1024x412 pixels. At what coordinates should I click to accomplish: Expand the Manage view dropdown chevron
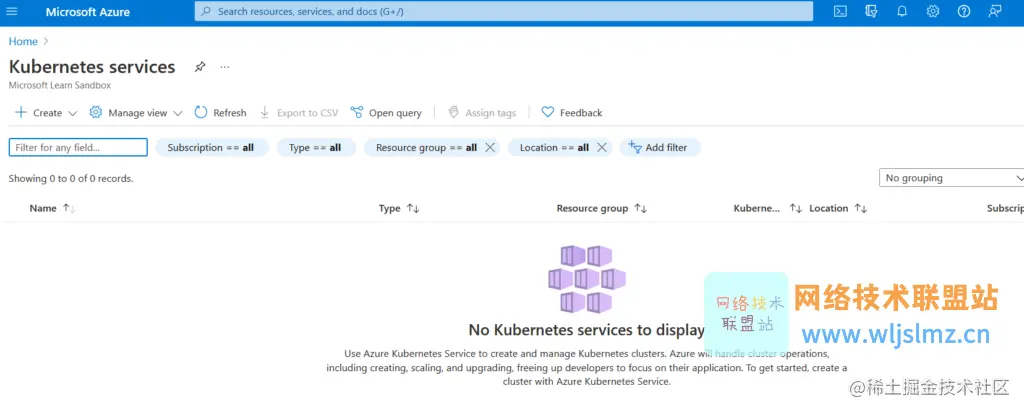(x=178, y=113)
